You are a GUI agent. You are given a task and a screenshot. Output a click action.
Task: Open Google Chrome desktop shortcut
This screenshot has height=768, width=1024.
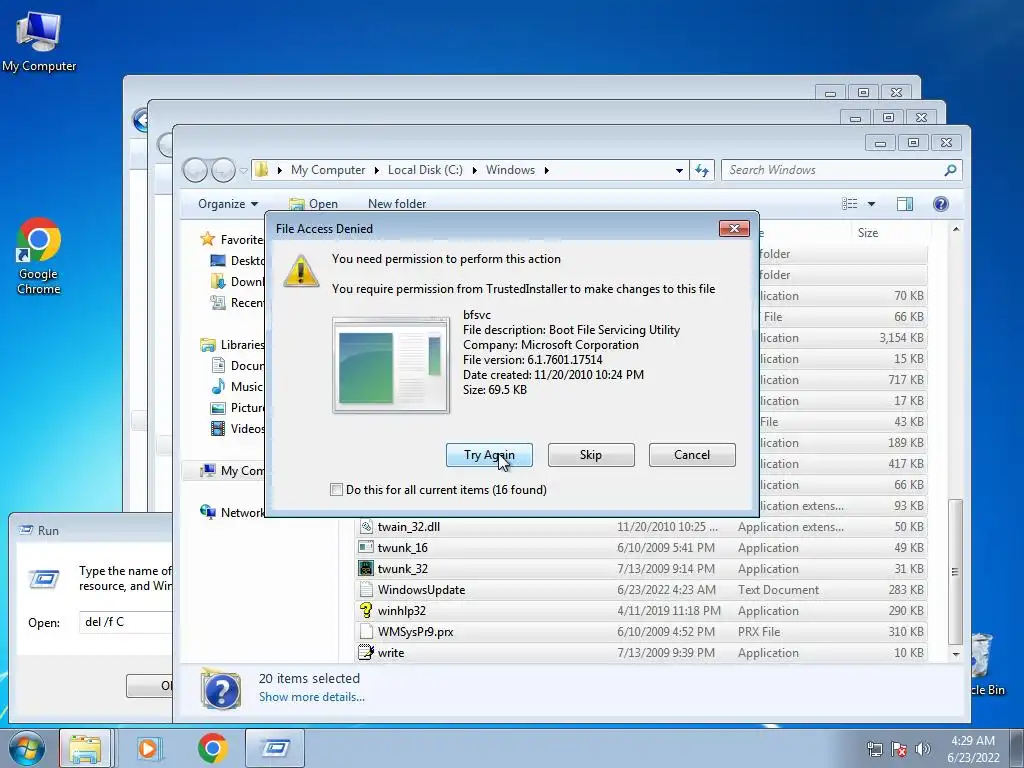coord(39,256)
